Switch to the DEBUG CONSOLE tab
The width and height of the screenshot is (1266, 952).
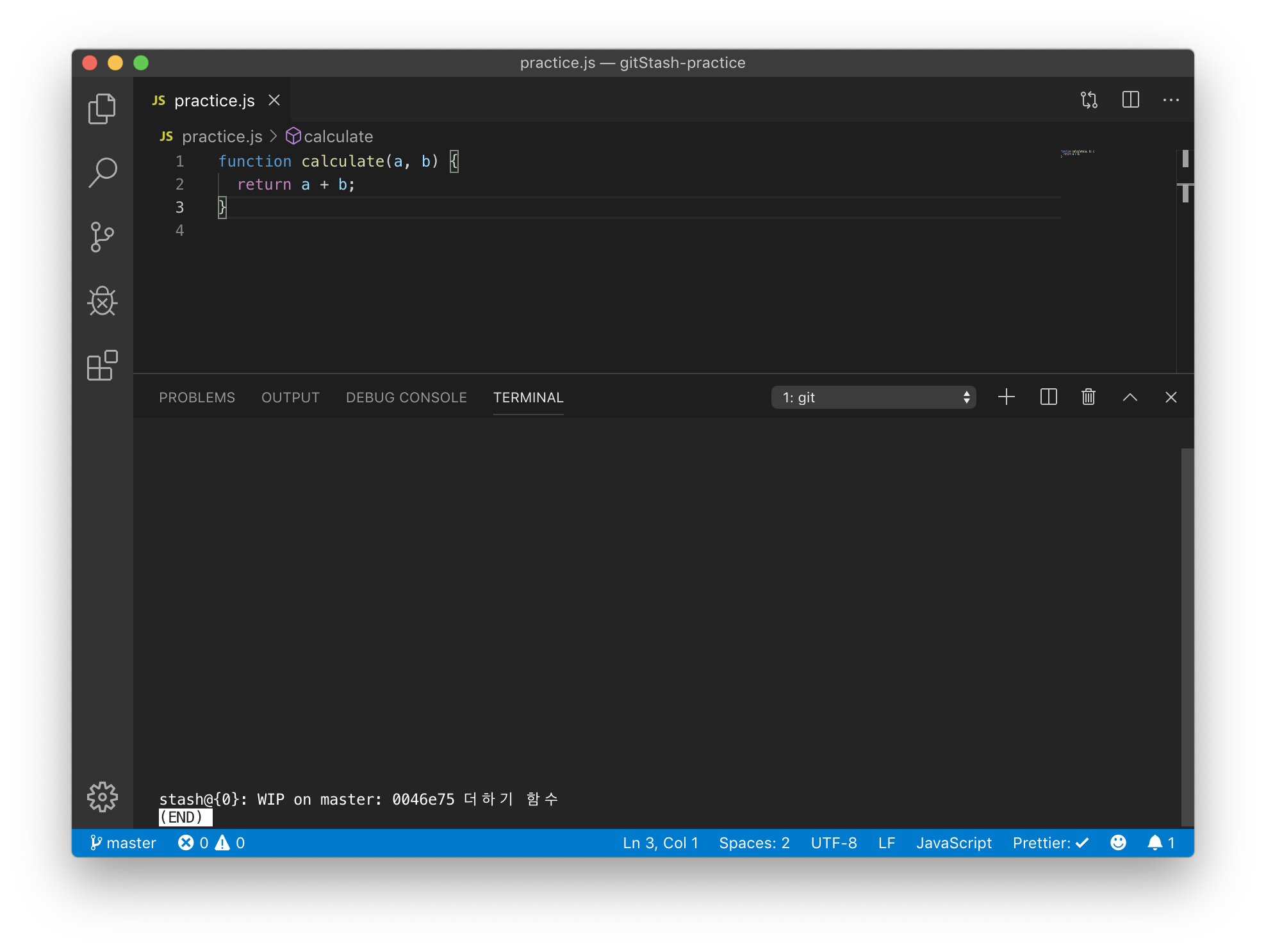pyautogui.click(x=406, y=397)
